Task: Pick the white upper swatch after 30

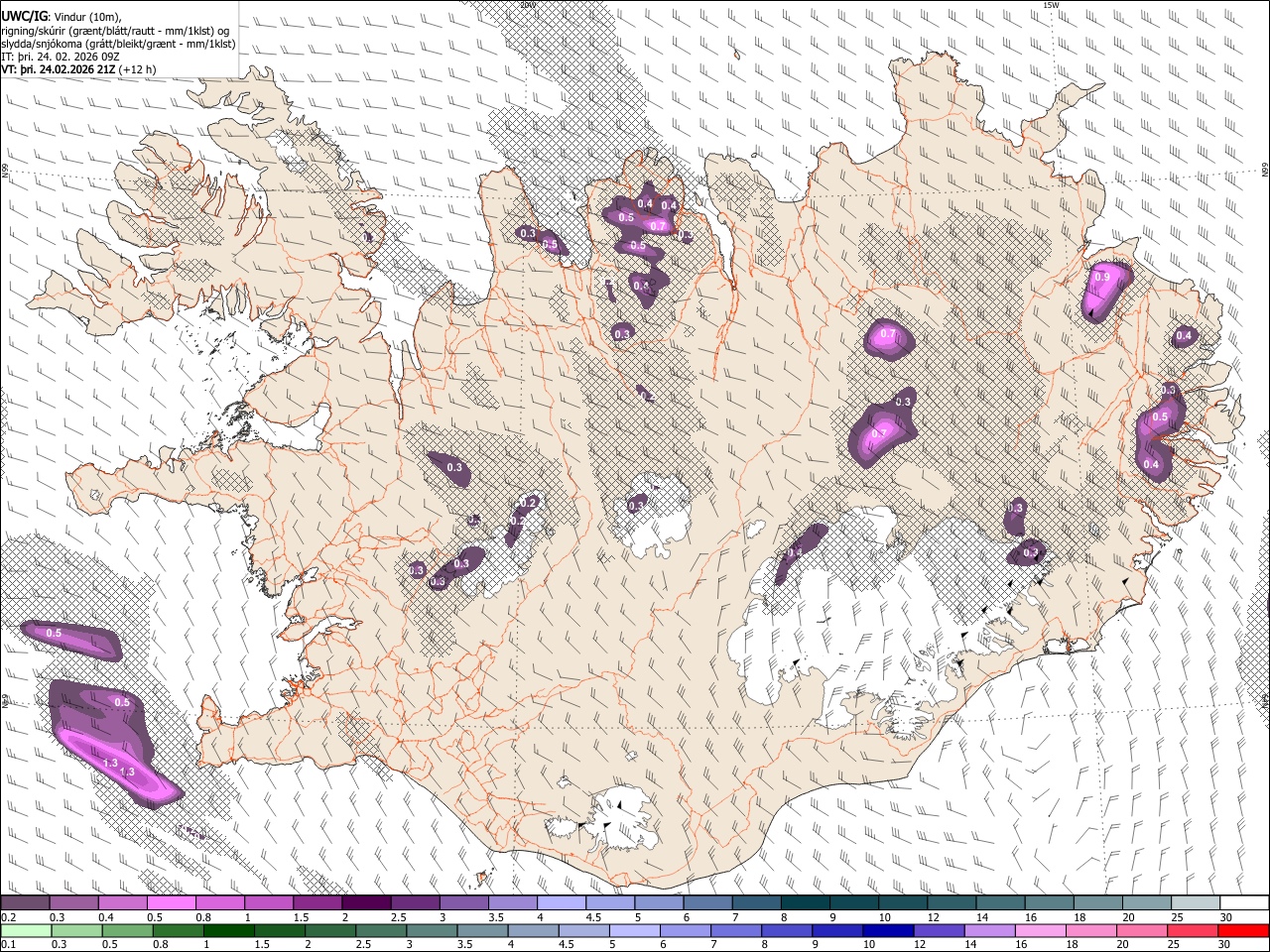Action: tap(1243, 903)
